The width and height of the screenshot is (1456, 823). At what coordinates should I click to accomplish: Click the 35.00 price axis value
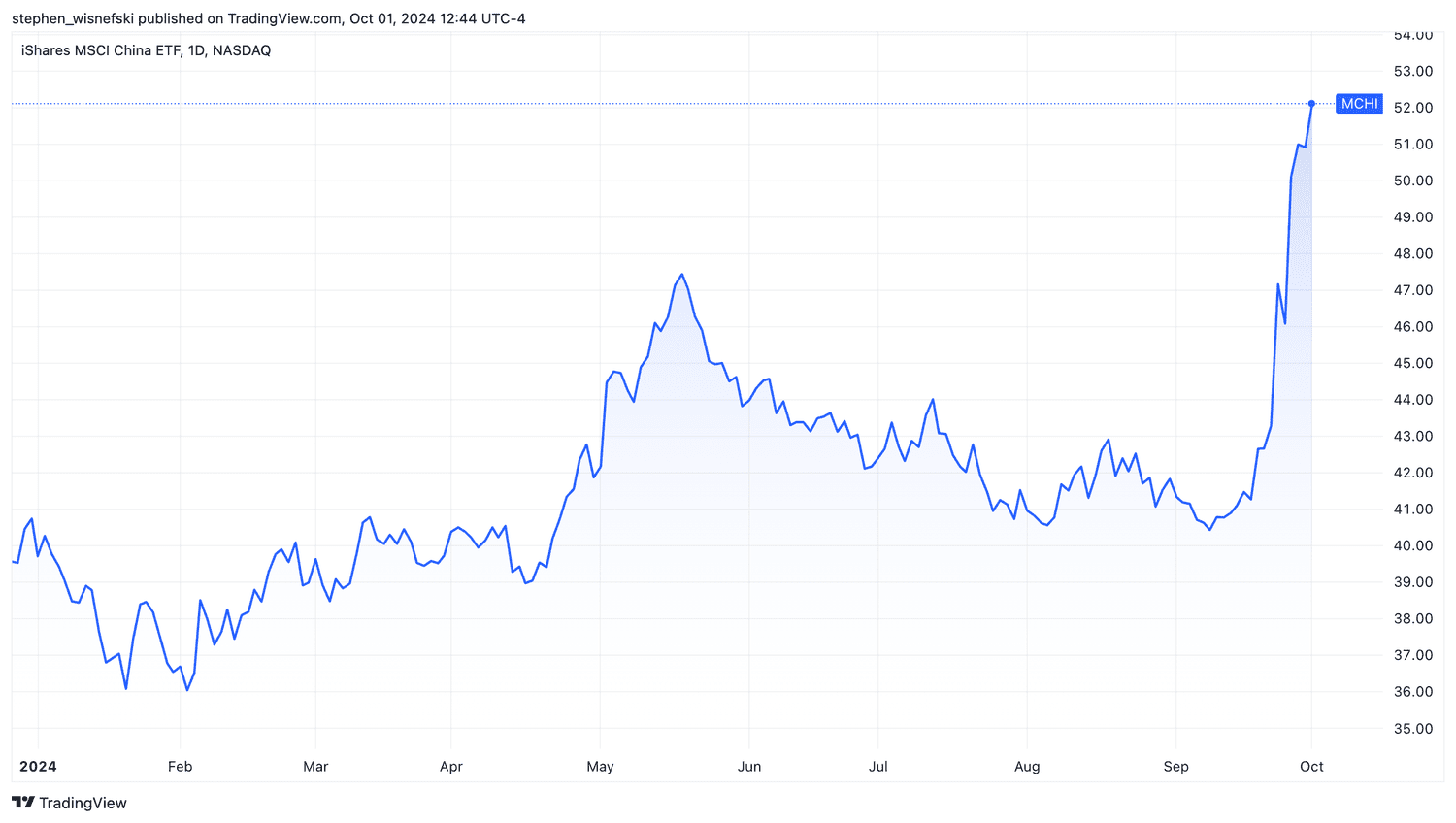pos(1413,729)
